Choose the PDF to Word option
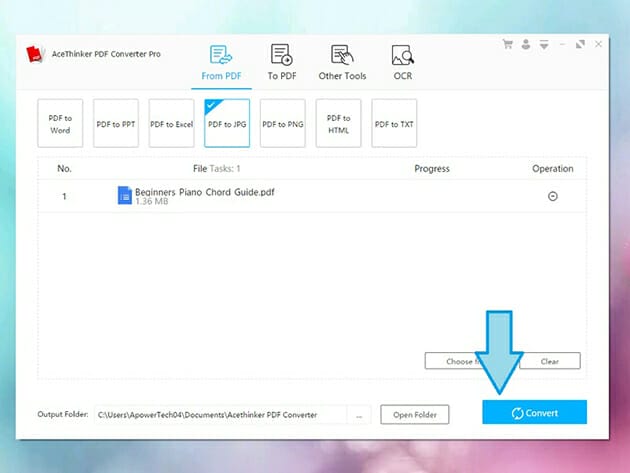This screenshot has width=630, height=473. [x=60, y=124]
